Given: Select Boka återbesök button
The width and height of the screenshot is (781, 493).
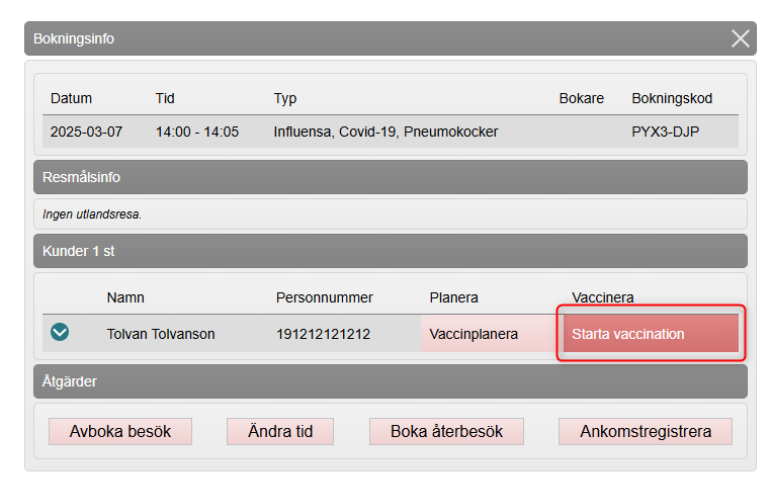Looking at the screenshot, I should (447, 432).
